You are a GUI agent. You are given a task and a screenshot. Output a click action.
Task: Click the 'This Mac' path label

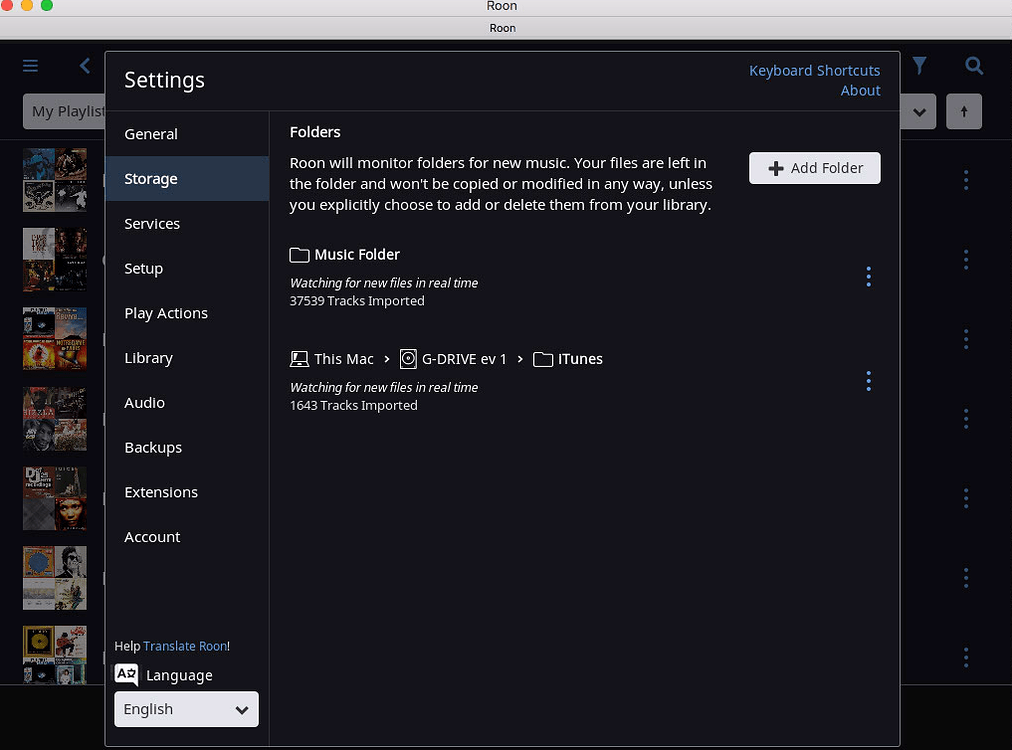tap(343, 359)
